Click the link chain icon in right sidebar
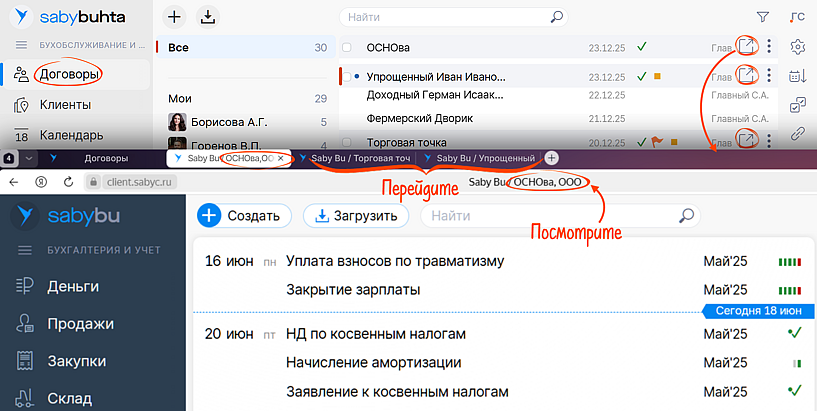This screenshot has width=817, height=411. [x=797, y=133]
